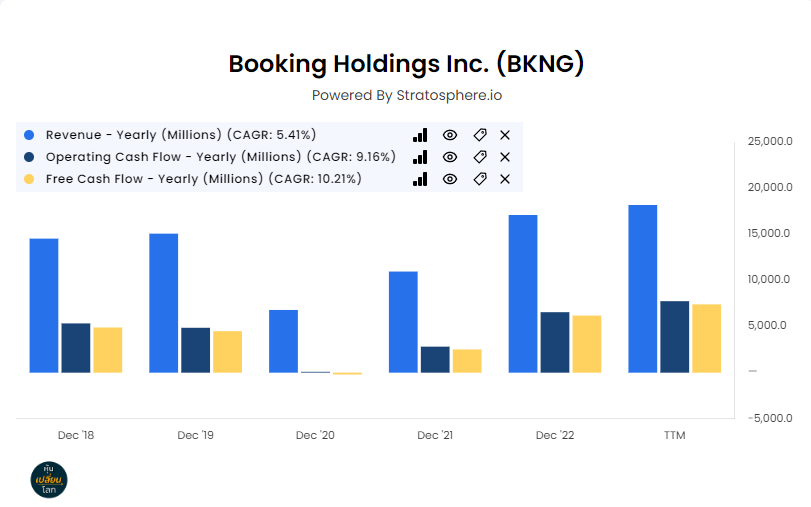Remove Free Cash Flow series with X
This screenshot has height=507, width=811.
(505, 179)
